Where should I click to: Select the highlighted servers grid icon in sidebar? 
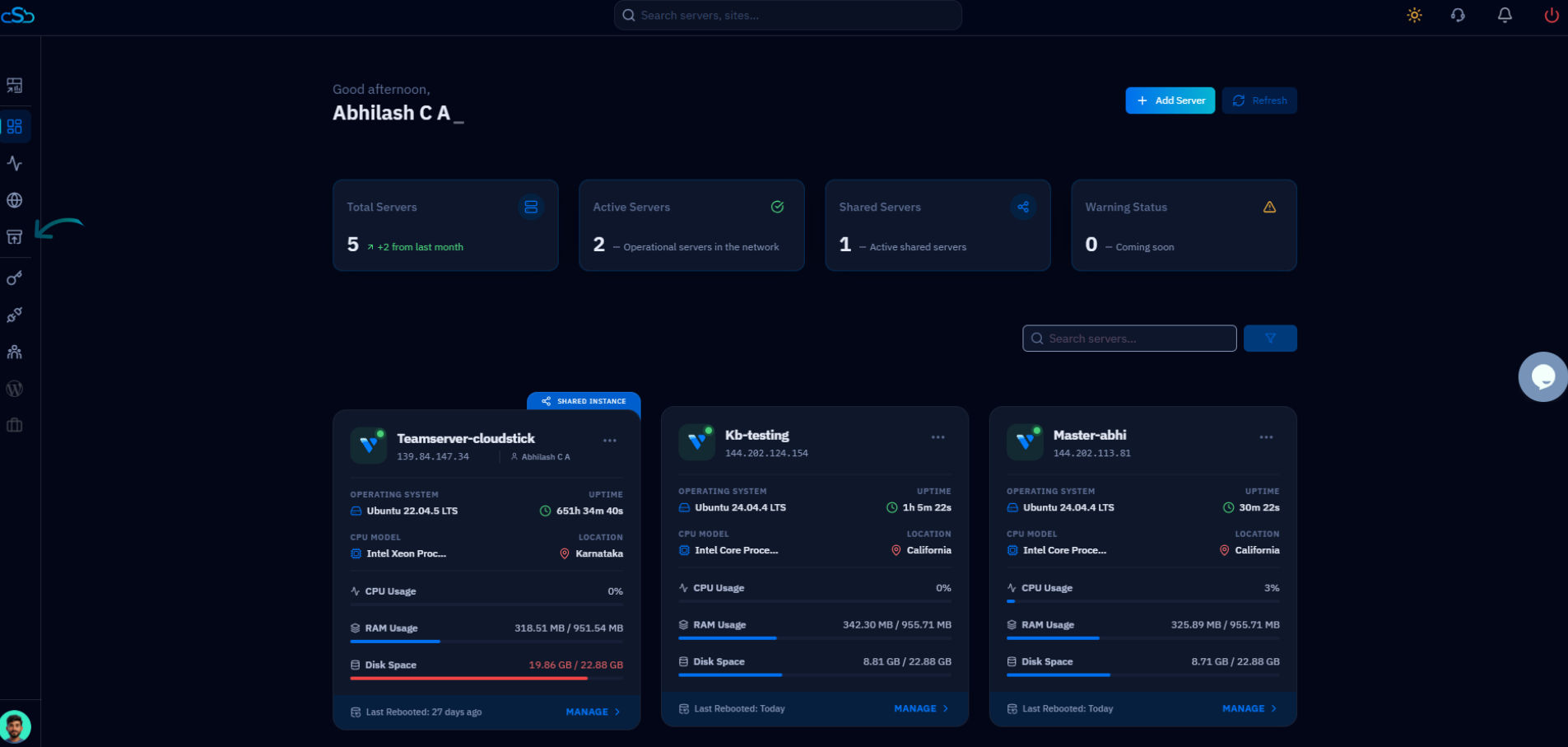(x=15, y=126)
